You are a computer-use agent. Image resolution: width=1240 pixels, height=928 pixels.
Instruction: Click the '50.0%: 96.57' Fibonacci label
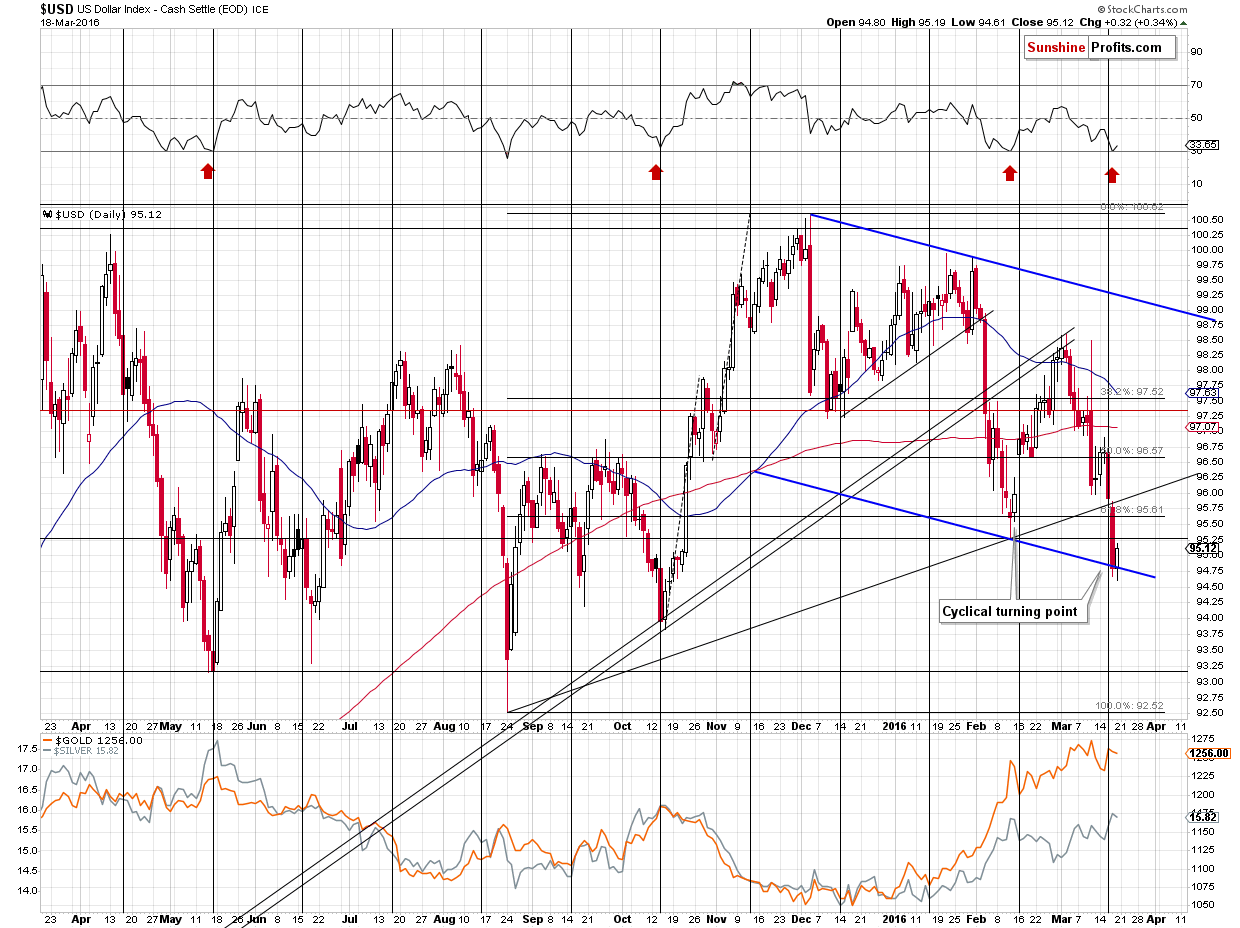click(1132, 451)
